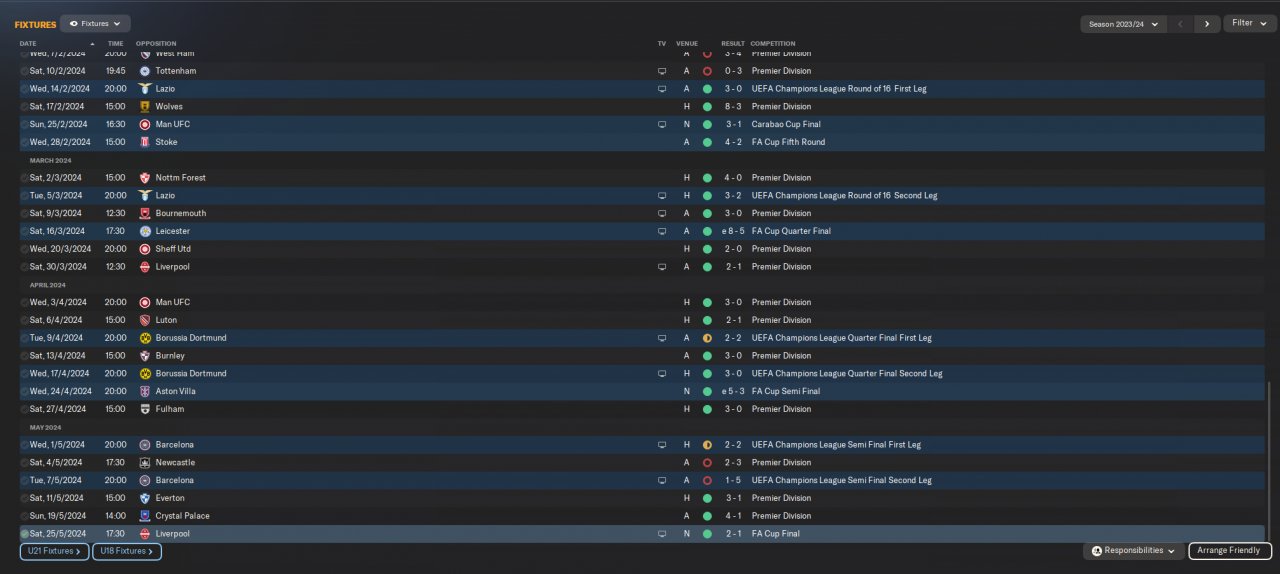The height and width of the screenshot is (574, 1280).
Task: Click the Nottm Forest club badge
Action: [x=145, y=178]
